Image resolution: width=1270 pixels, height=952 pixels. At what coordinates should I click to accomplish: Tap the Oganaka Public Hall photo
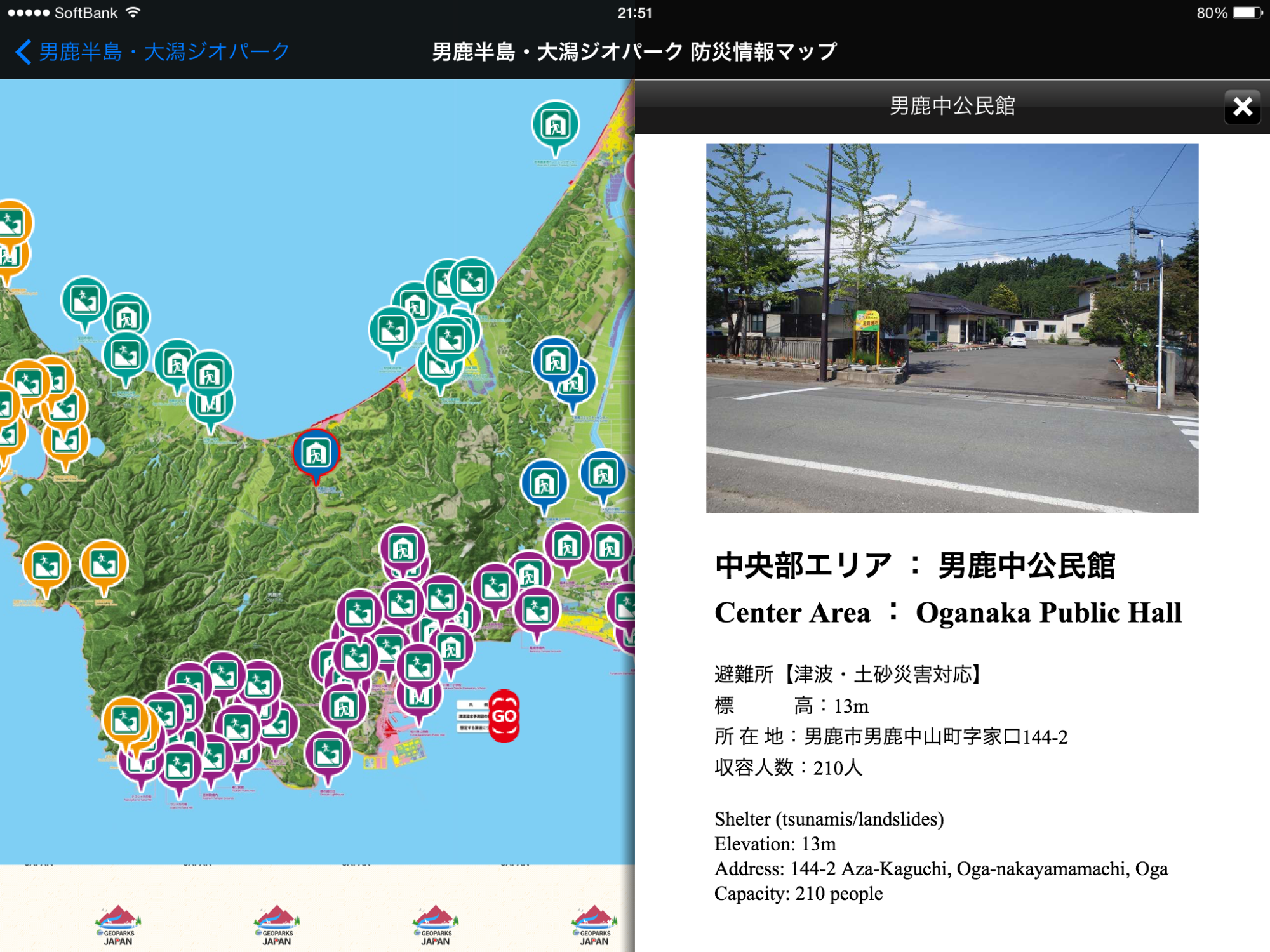tap(952, 327)
